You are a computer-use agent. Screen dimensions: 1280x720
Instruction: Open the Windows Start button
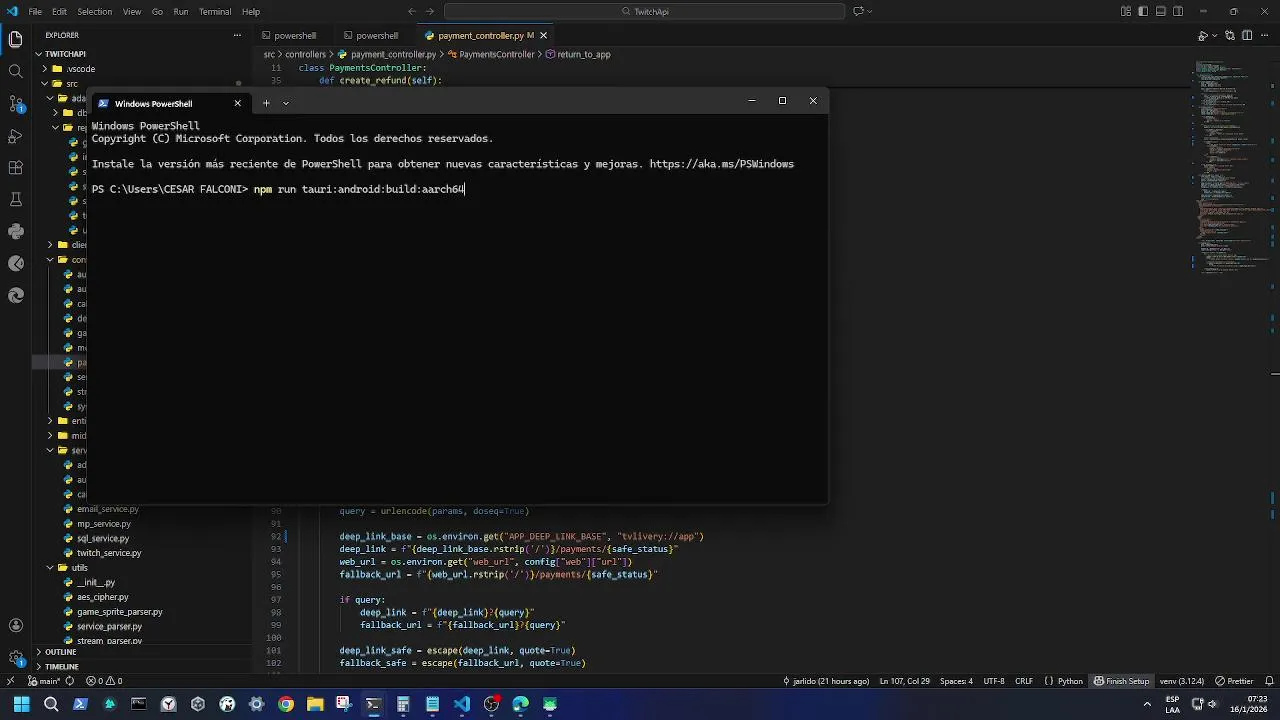(21, 704)
